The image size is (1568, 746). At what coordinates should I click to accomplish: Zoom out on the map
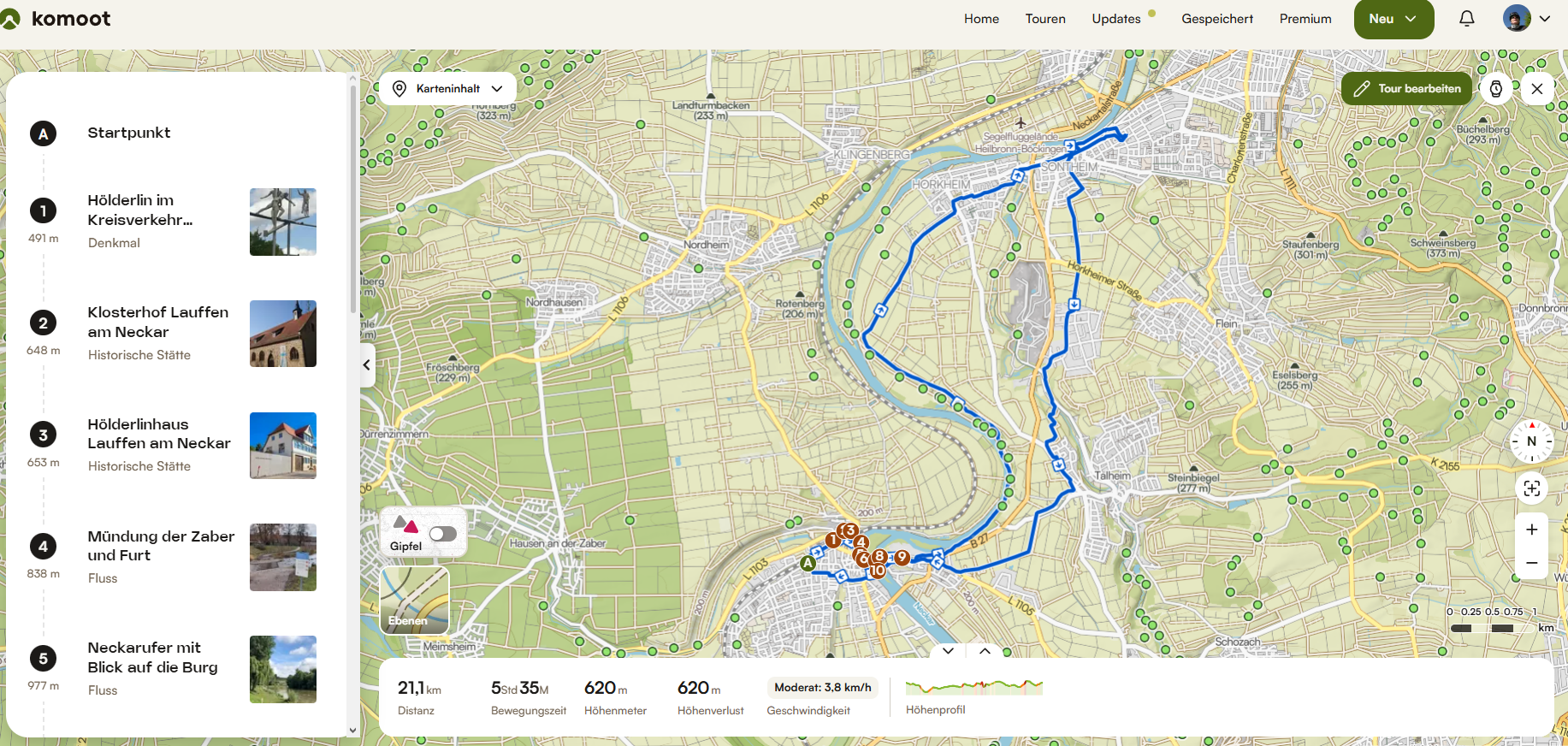[x=1531, y=563]
